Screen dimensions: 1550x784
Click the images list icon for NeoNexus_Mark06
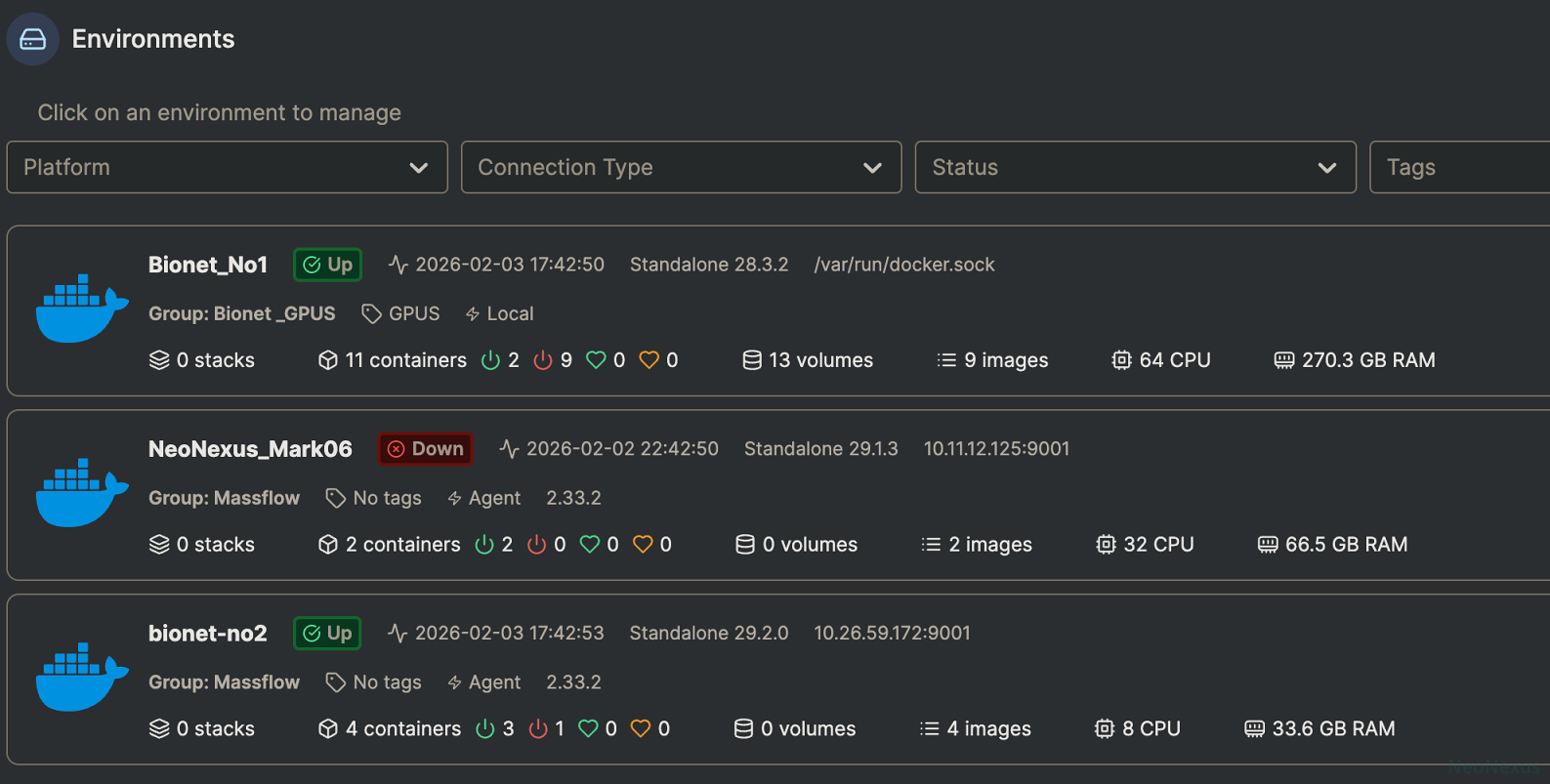coord(931,545)
